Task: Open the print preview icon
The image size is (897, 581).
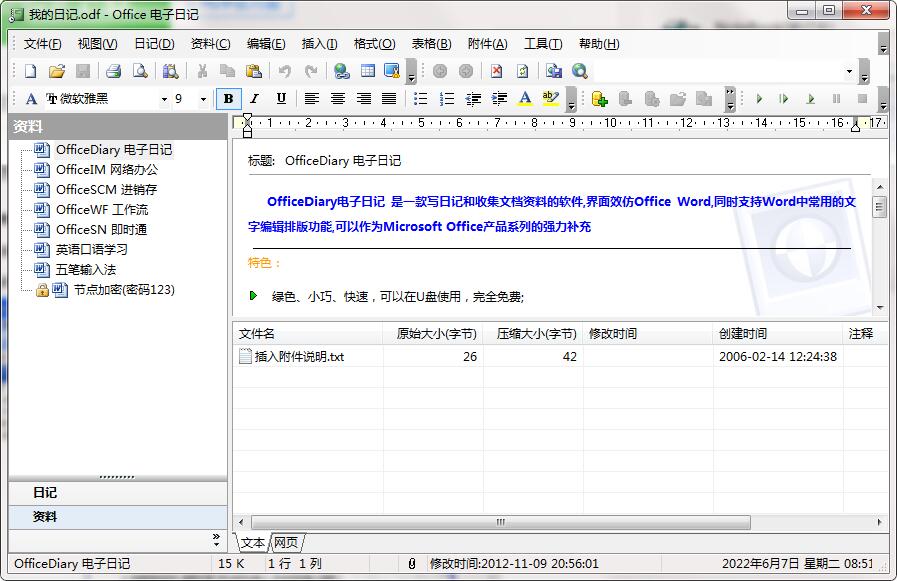Action: coord(141,71)
